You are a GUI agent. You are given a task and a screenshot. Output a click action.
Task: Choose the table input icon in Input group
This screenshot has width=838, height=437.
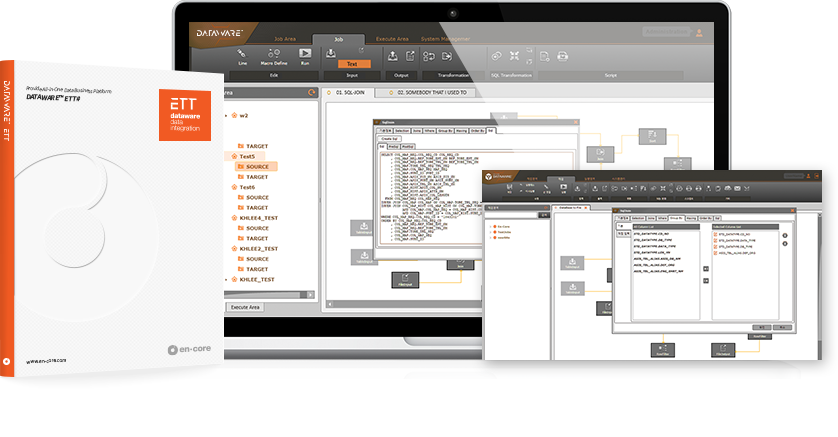tap(331, 53)
